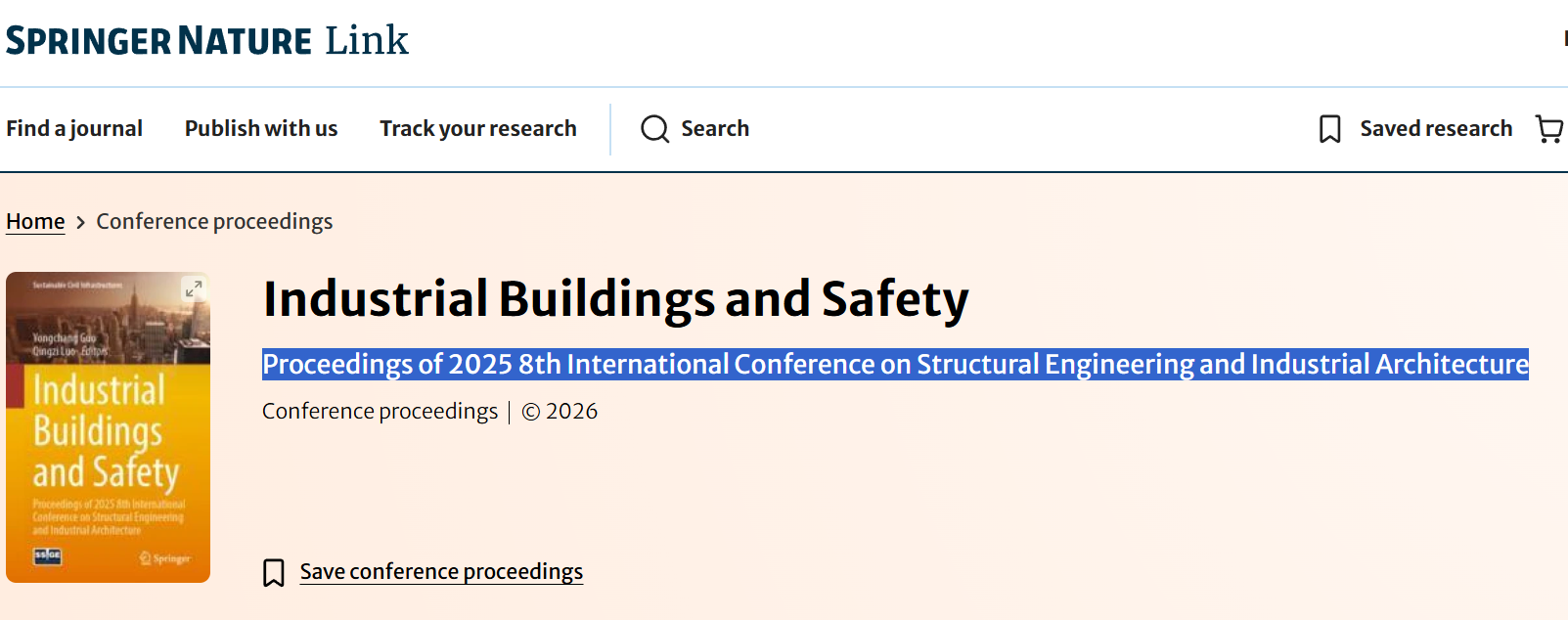Click the highlighted Proceedings of 2025 subtitle
Viewport: 1568px width, 620px height.
point(895,364)
